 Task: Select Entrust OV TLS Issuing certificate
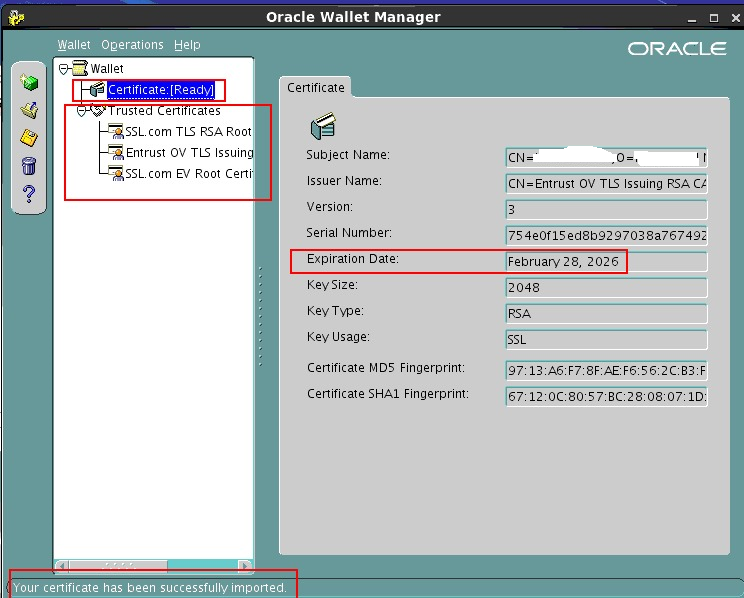click(x=188, y=153)
